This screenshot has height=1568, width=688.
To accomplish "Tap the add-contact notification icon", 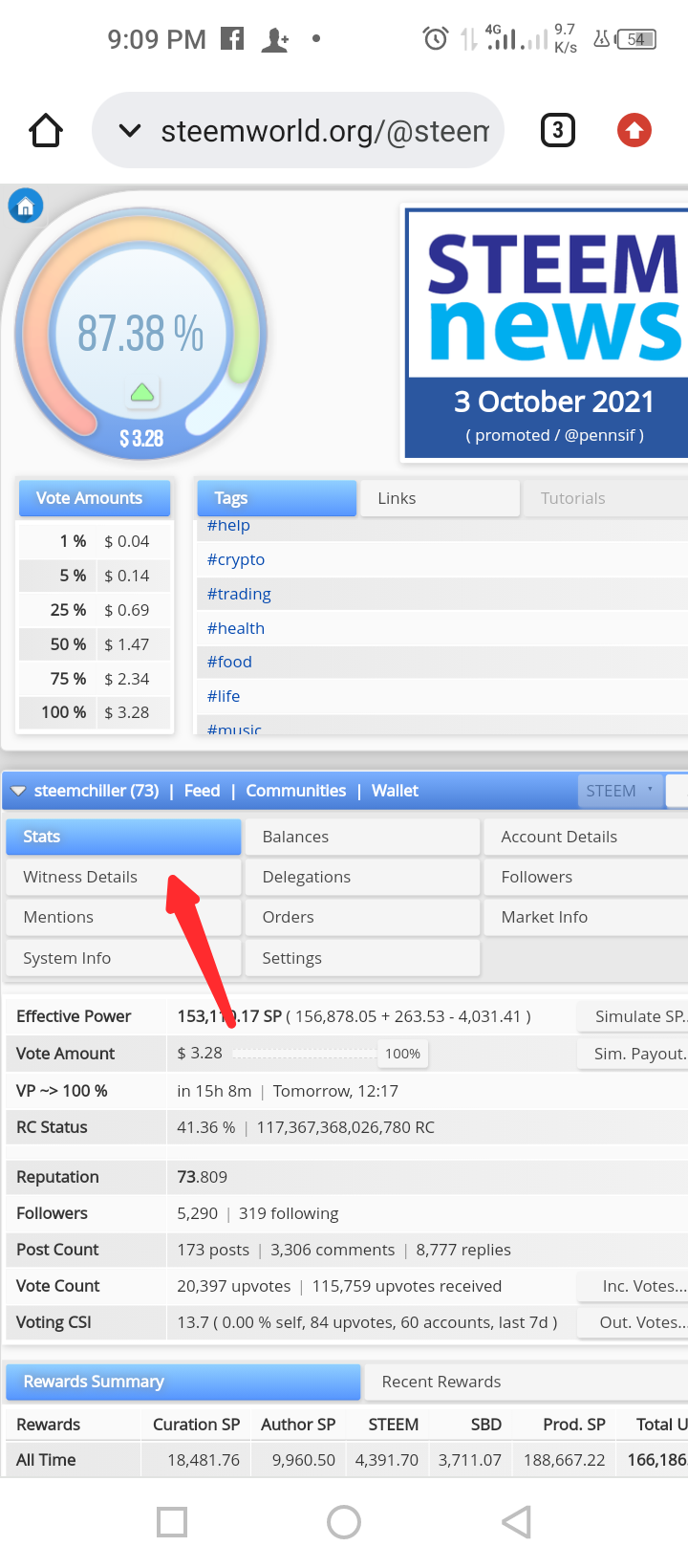I will coord(275,39).
